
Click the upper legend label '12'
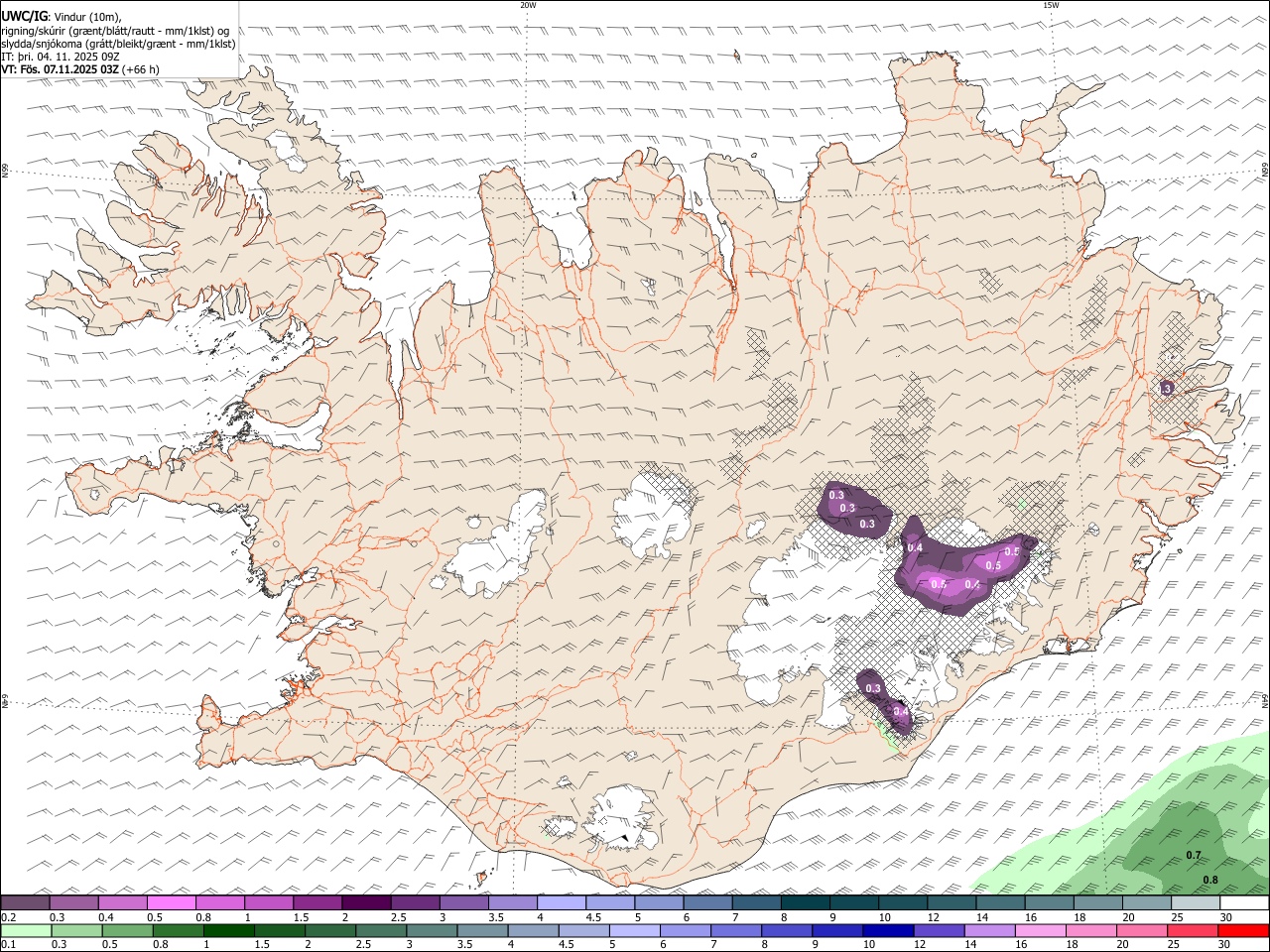[x=933, y=917]
